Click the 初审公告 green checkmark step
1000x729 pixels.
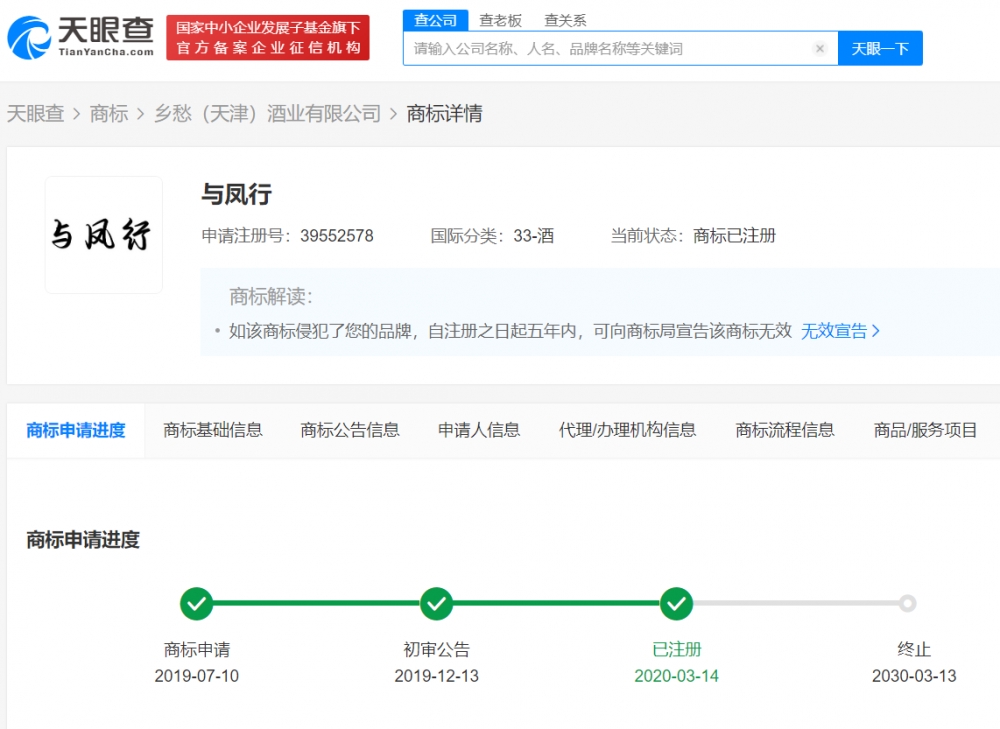(436, 603)
